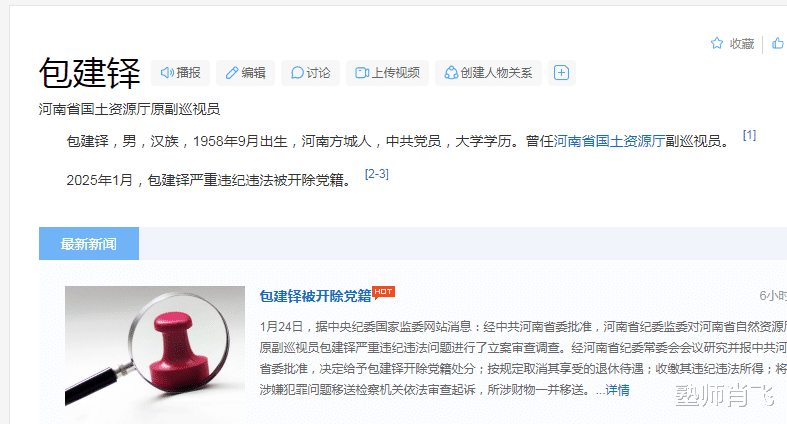Click the news summary paragraph text
This screenshot has height=424, width=787.
tap(523, 358)
